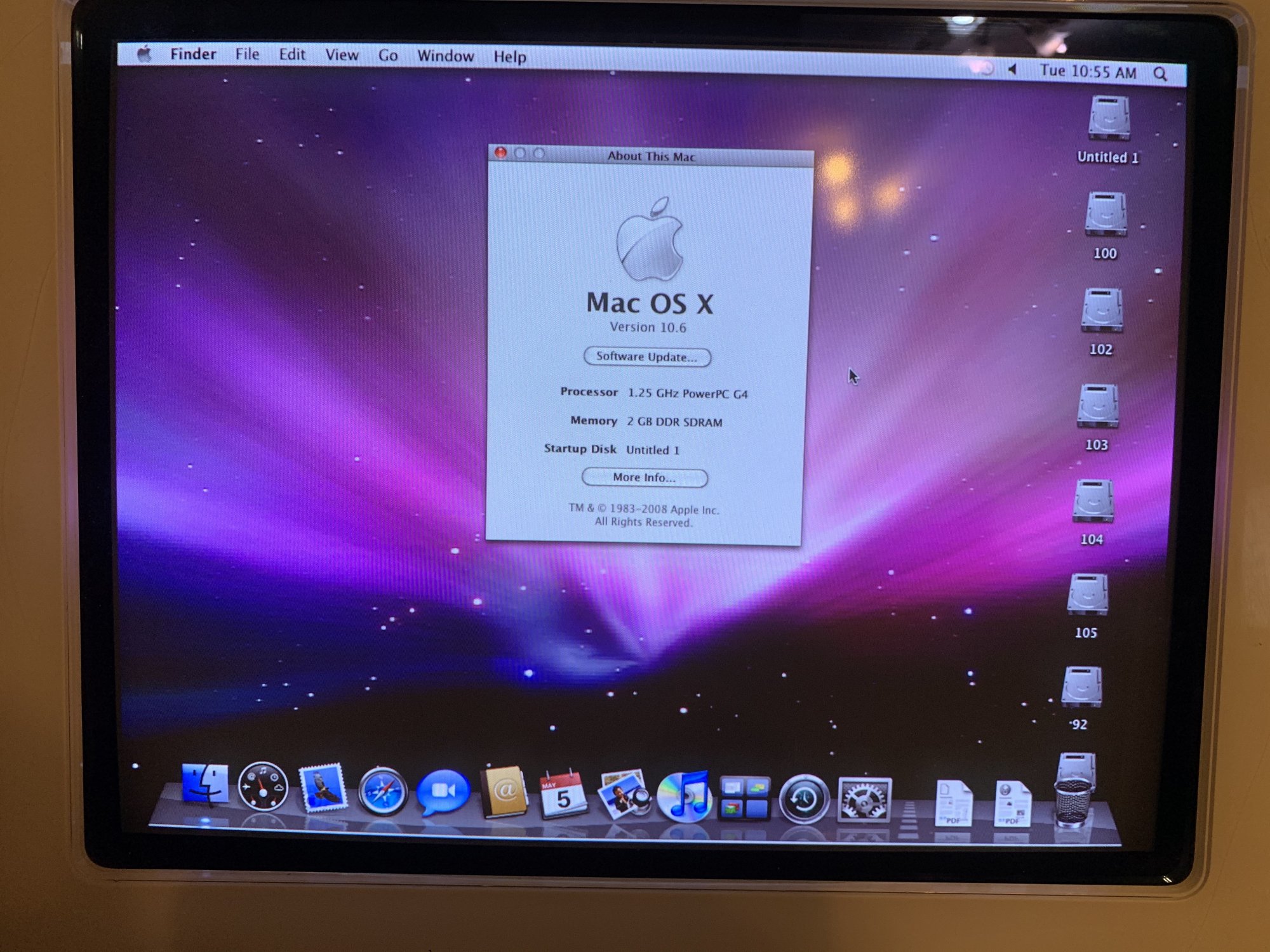Image resolution: width=1270 pixels, height=952 pixels.
Task: Select the drive icon labeled 100
Action: point(1106,214)
